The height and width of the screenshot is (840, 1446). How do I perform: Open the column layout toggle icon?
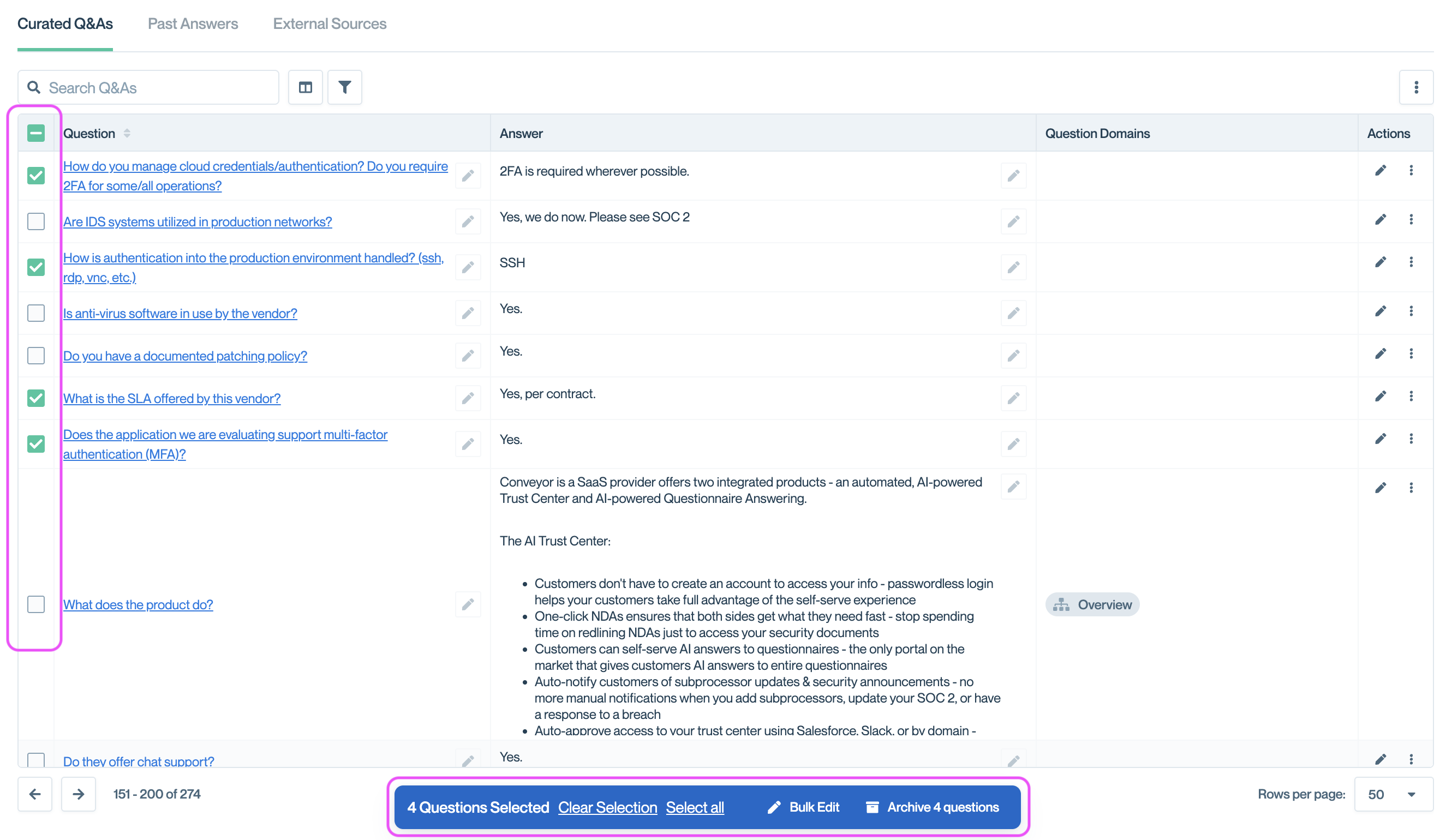click(305, 87)
